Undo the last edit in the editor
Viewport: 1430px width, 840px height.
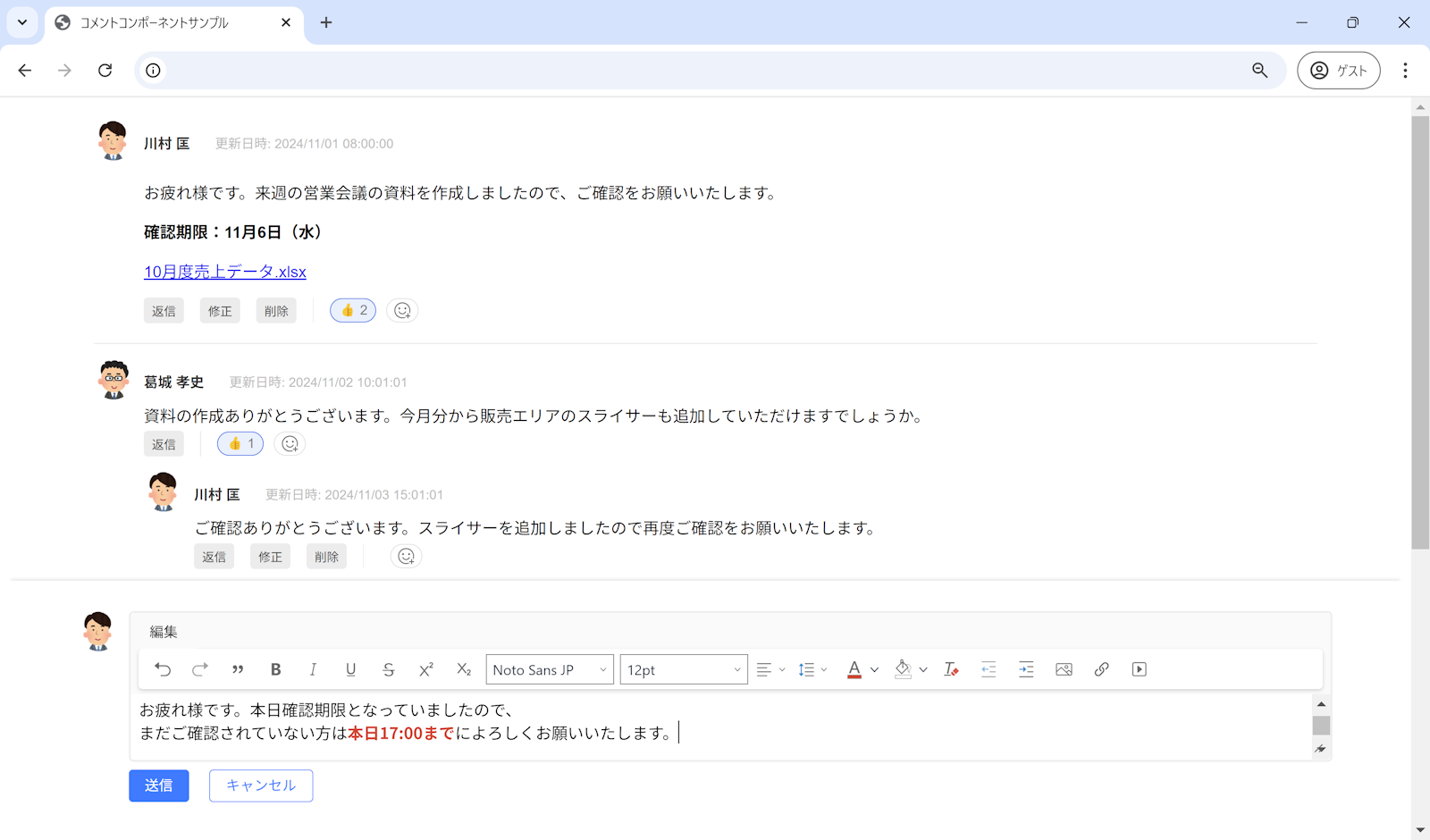[x=162, y=668]
